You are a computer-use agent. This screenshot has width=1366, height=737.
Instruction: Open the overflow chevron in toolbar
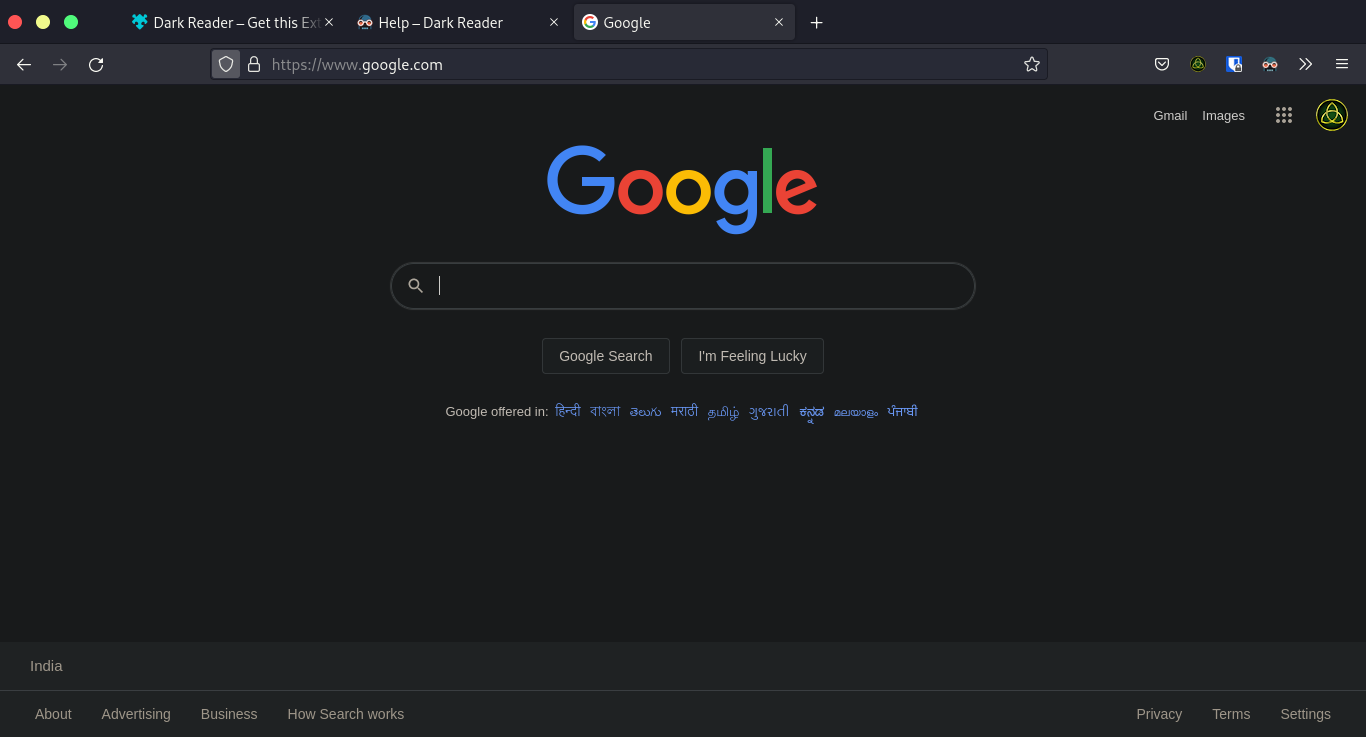tap(1305, 64)
